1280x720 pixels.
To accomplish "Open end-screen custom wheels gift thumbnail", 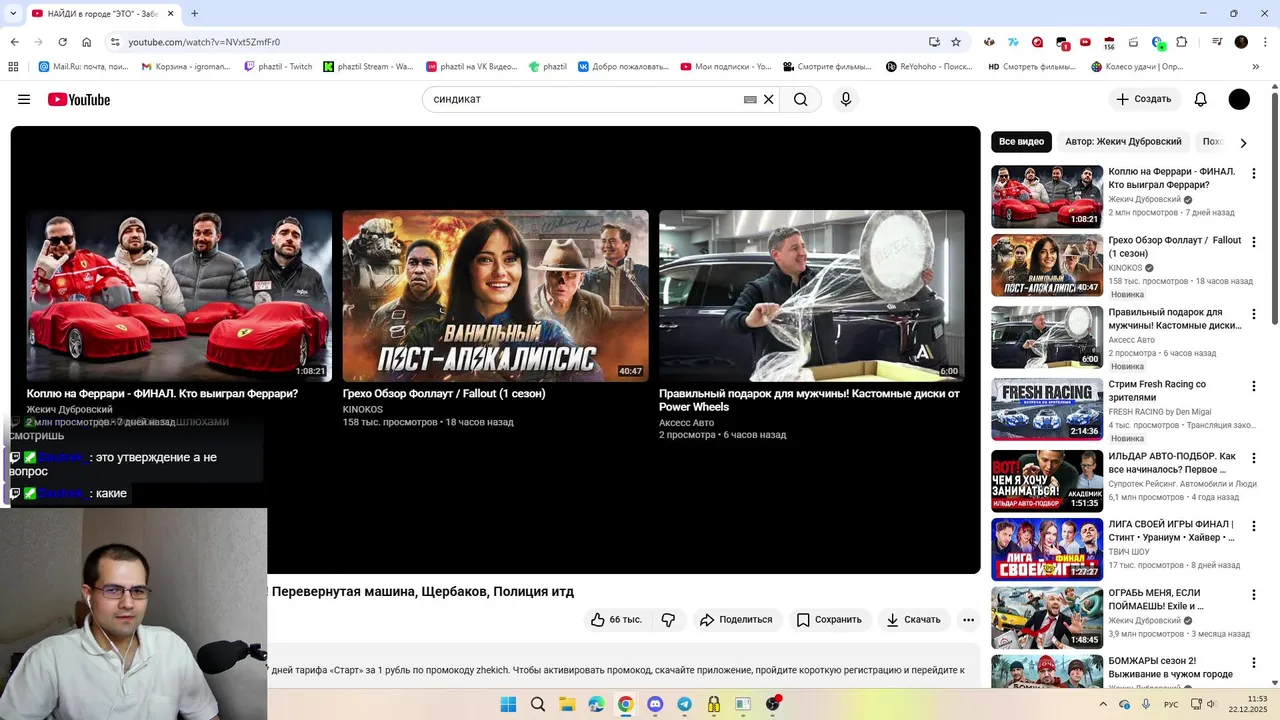I will [x=812, y=295].
